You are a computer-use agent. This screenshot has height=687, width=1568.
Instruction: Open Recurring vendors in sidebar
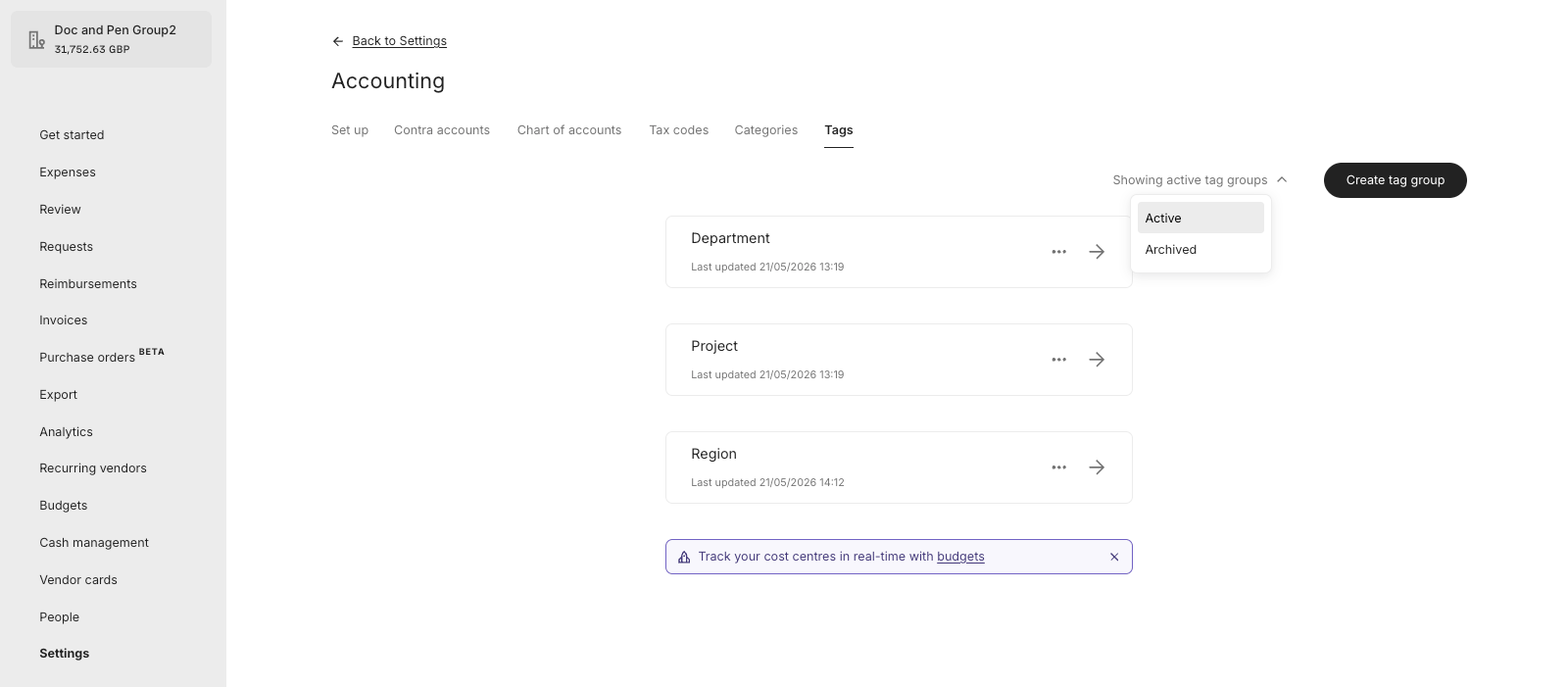tap(93, 468)
